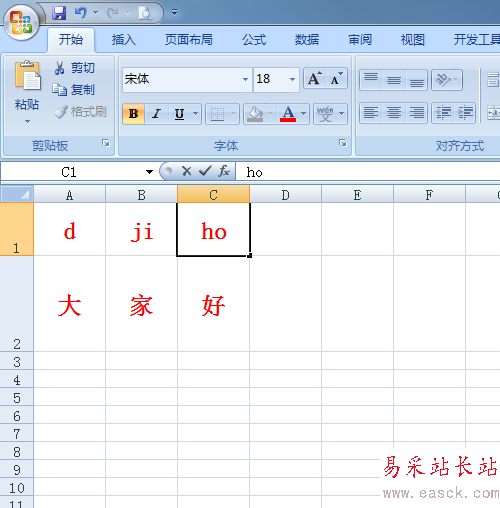Toggle Italic formatting

click(156, 114)
